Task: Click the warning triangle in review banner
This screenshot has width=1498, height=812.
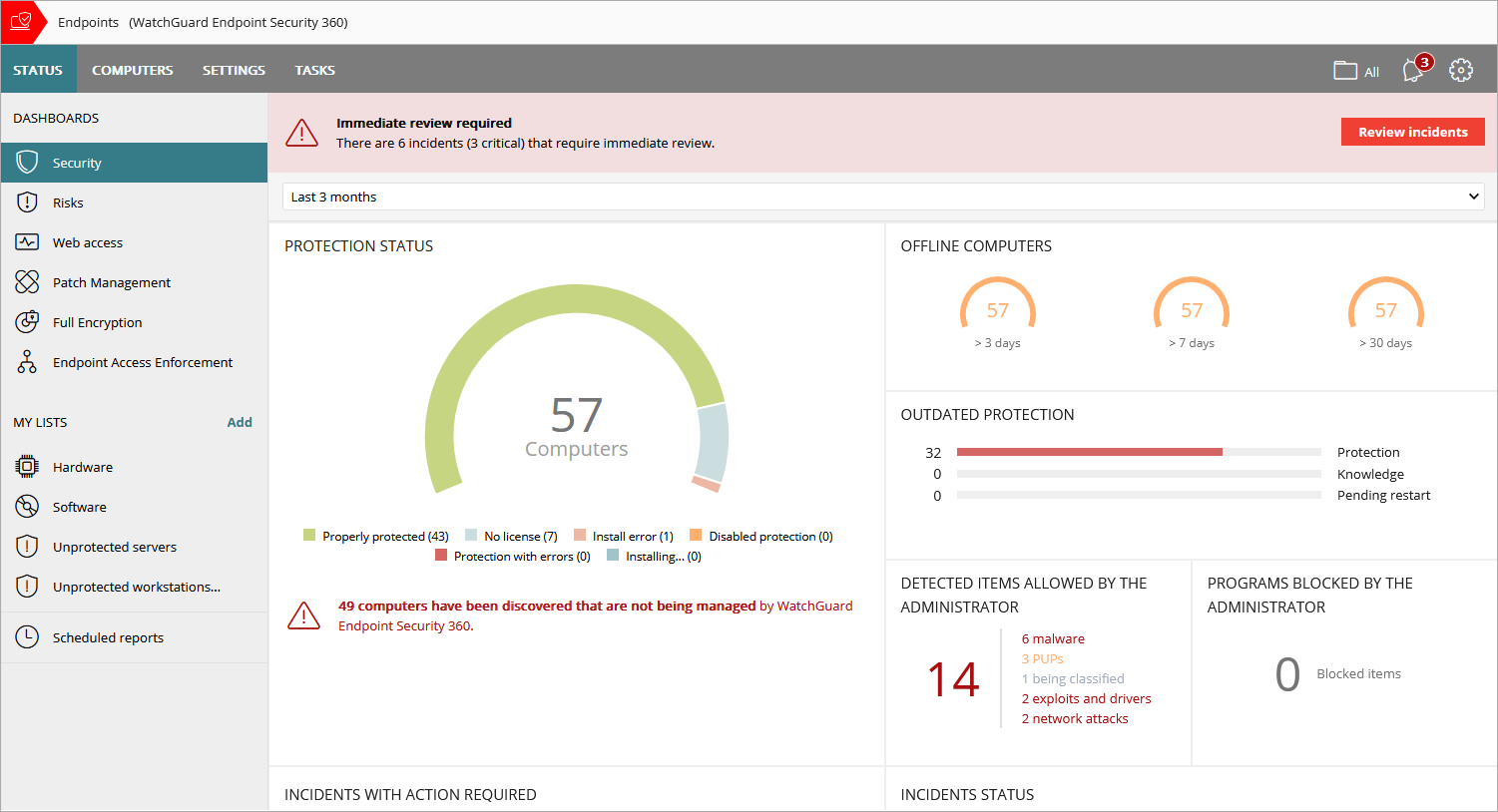Action: coord(301,133)
